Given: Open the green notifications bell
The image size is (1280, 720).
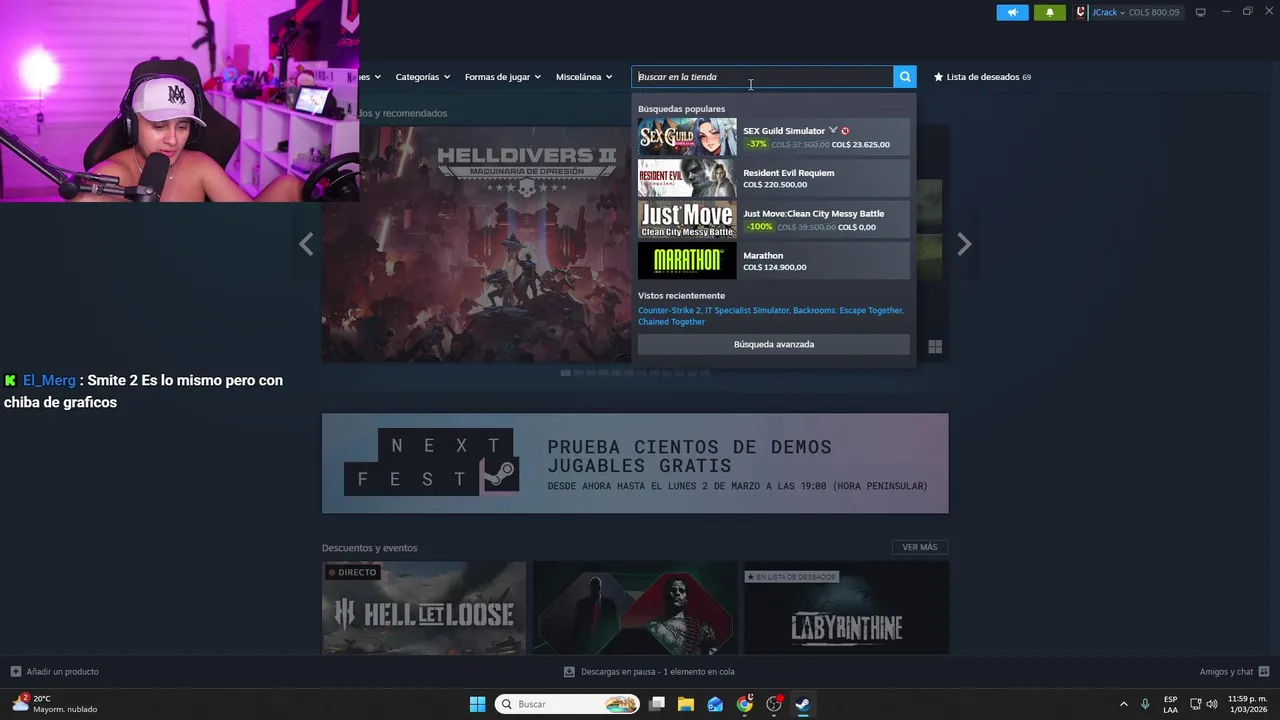Looking at the screenshot, I should pos(1050,13).
